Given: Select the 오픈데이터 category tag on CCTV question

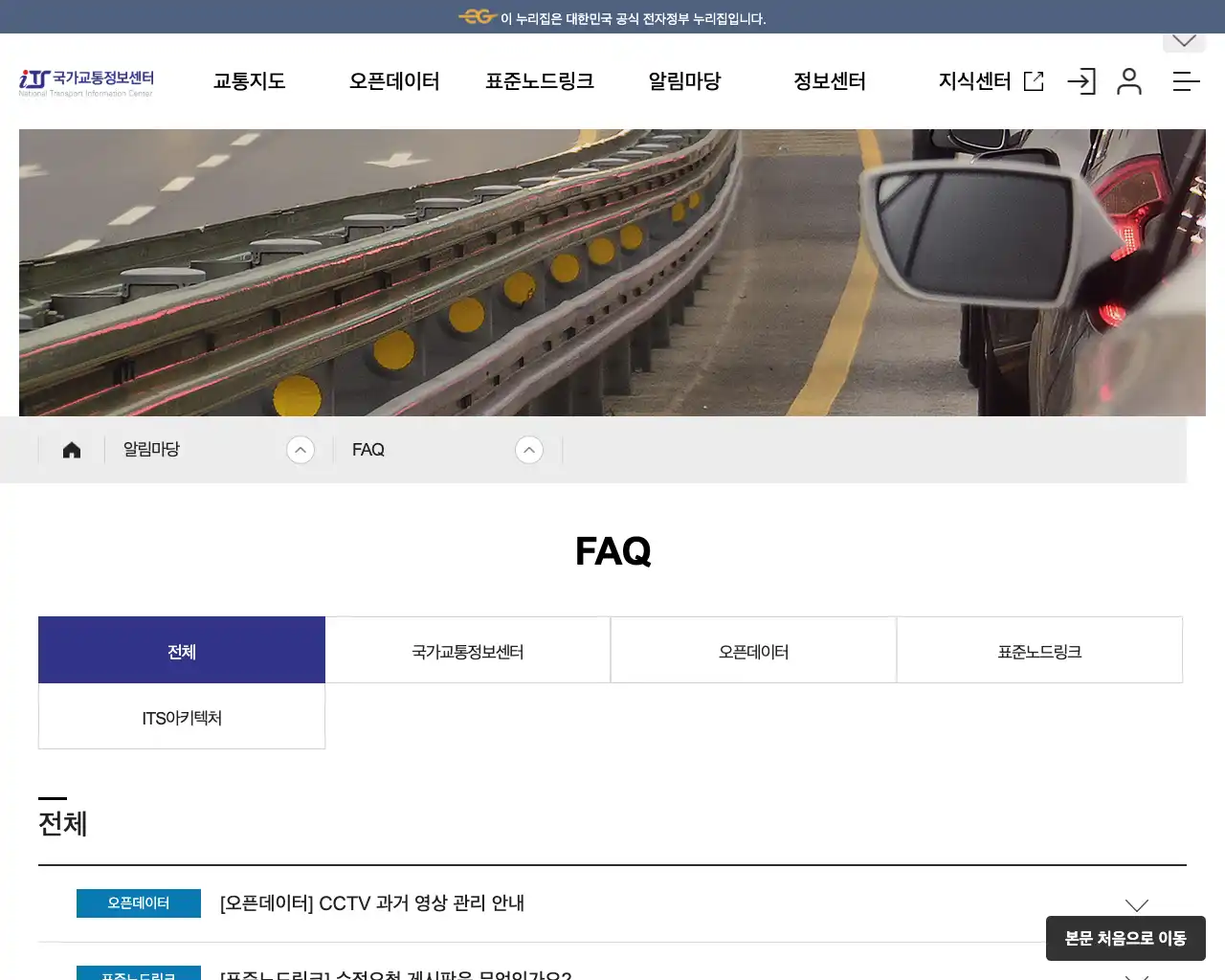Looking at the screenshot, I should tap(138, 902).
